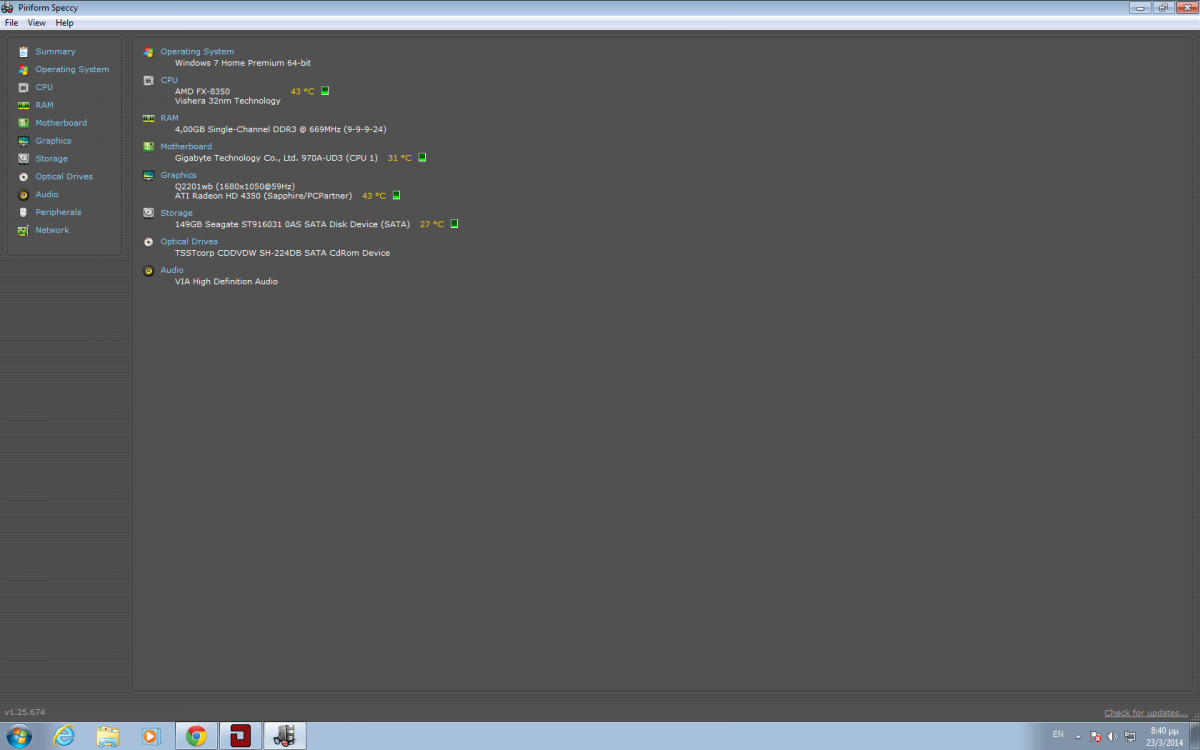Click the green temperature indicator beside the Seagate disk
The height and width of the screenshot is (750, 1200).
pyautogui.click(x=454, y=224)
